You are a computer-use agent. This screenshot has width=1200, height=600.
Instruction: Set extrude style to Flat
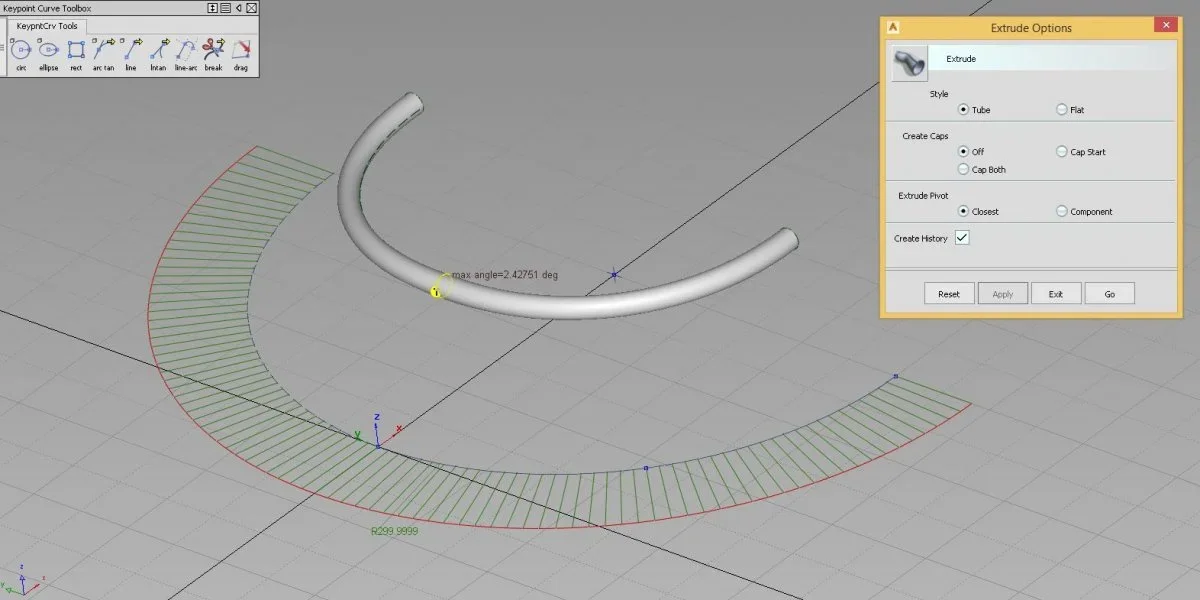tap(1061, 110)
